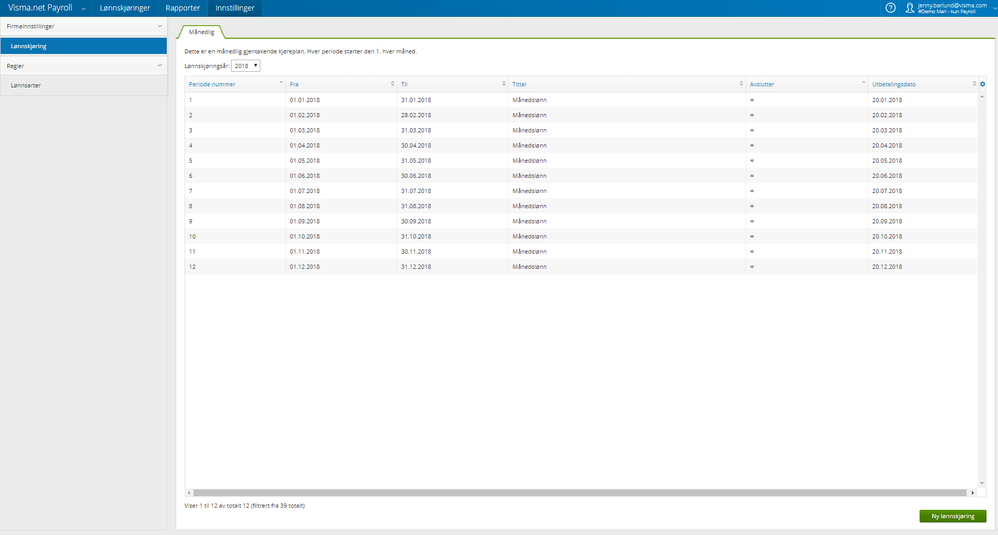Select period 1 row number
This screenshot has height=535, width=998.
(x=190, y=100)
